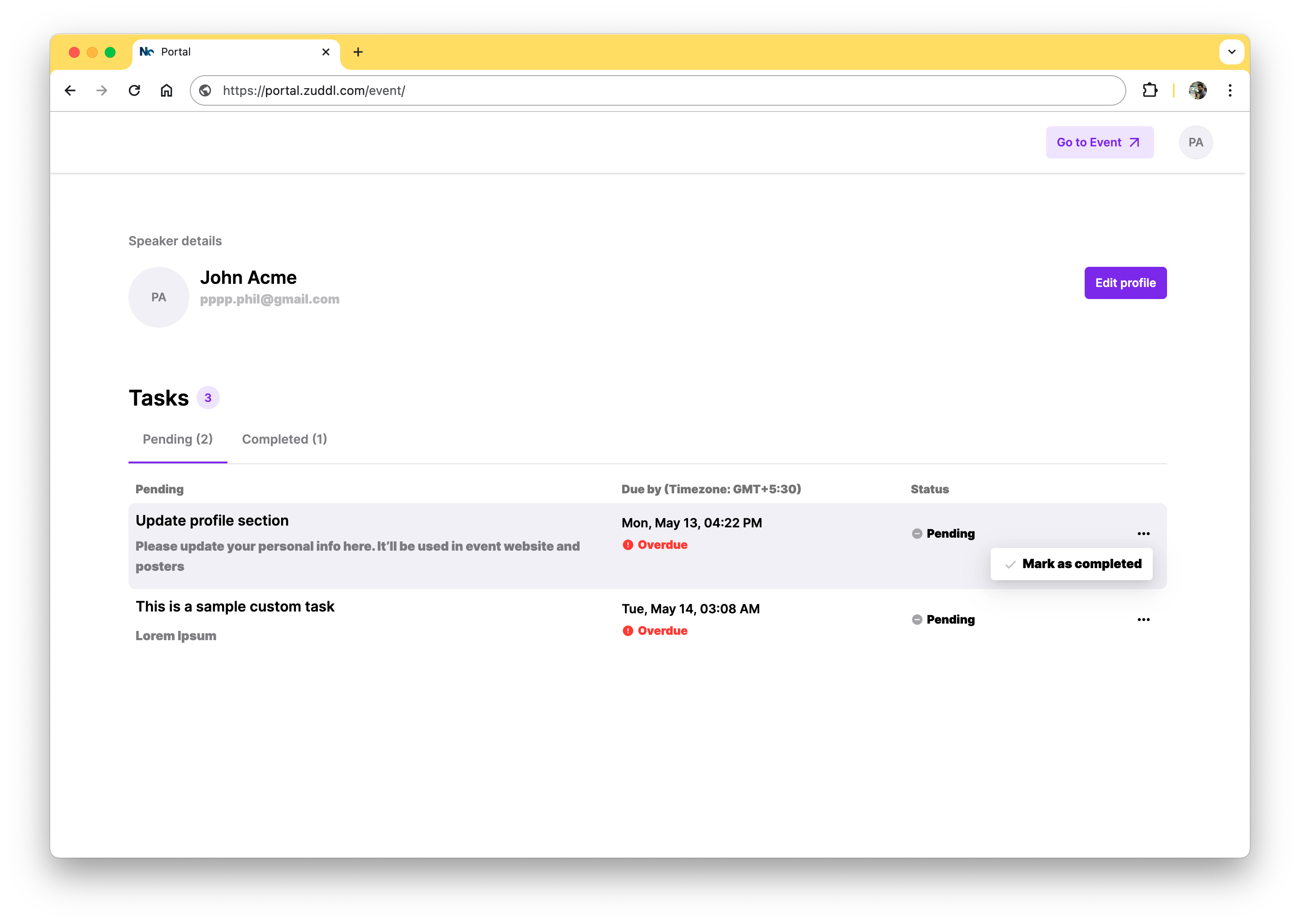Switch to Completed (1) tab
This screenshot has width=1300, height=924.
284,439
